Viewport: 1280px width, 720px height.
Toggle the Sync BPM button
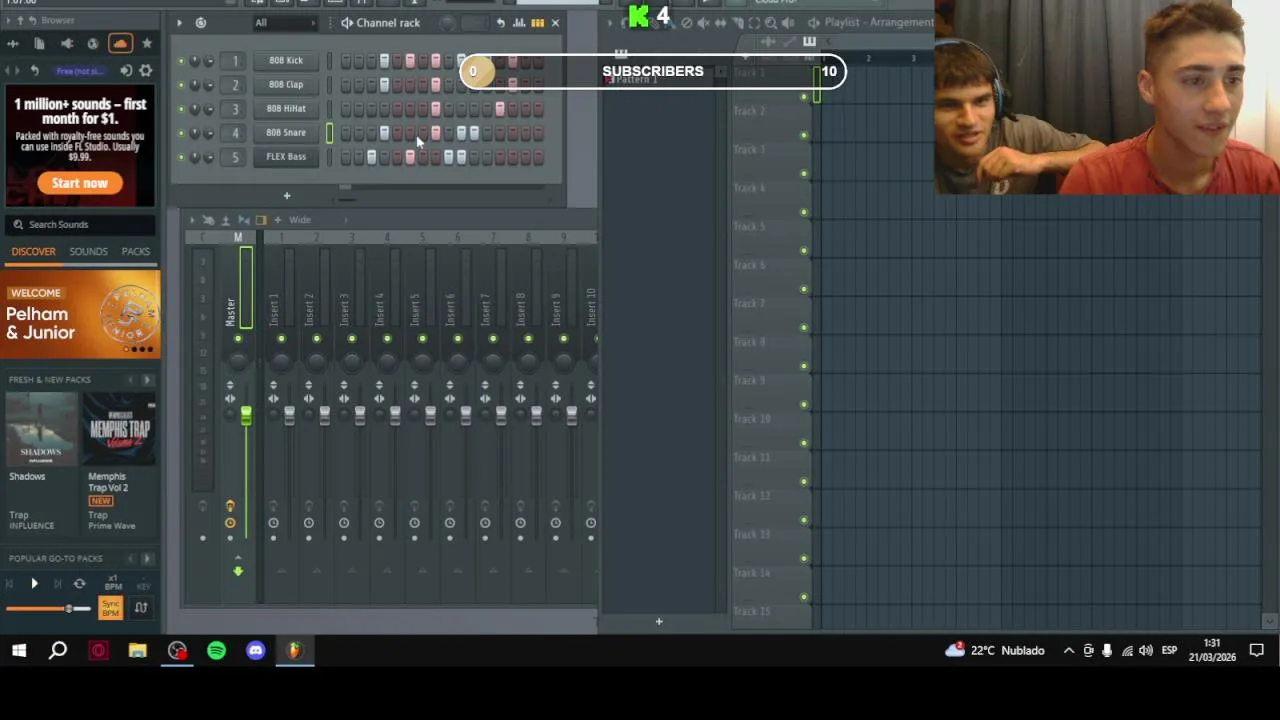click(110, 607)
